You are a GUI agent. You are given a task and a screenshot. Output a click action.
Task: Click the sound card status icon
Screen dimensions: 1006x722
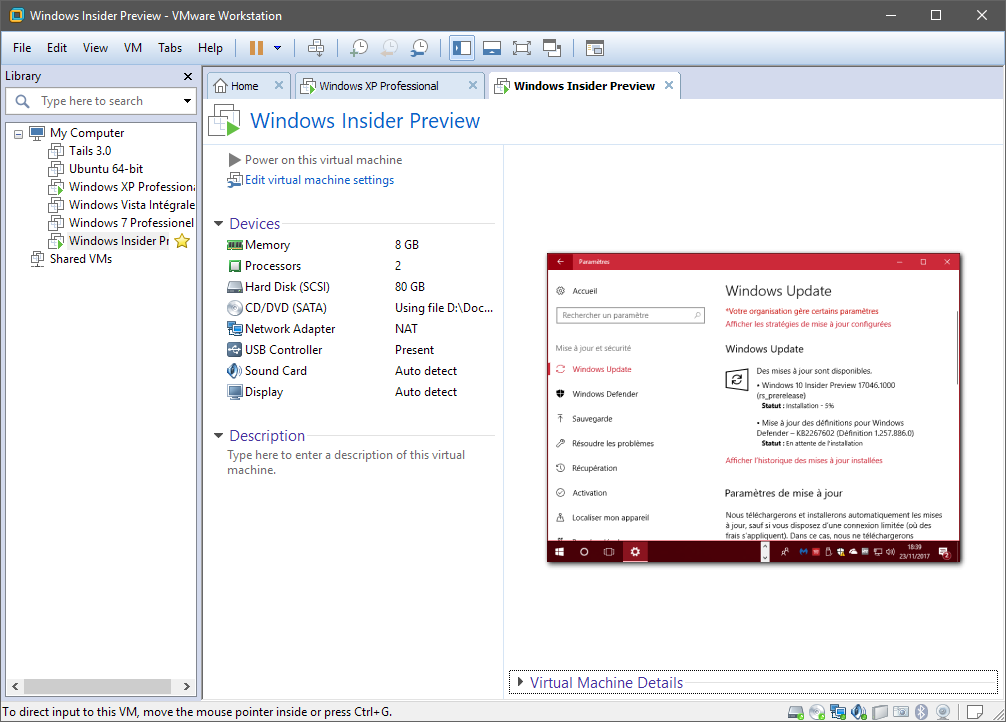pos(858,712)
